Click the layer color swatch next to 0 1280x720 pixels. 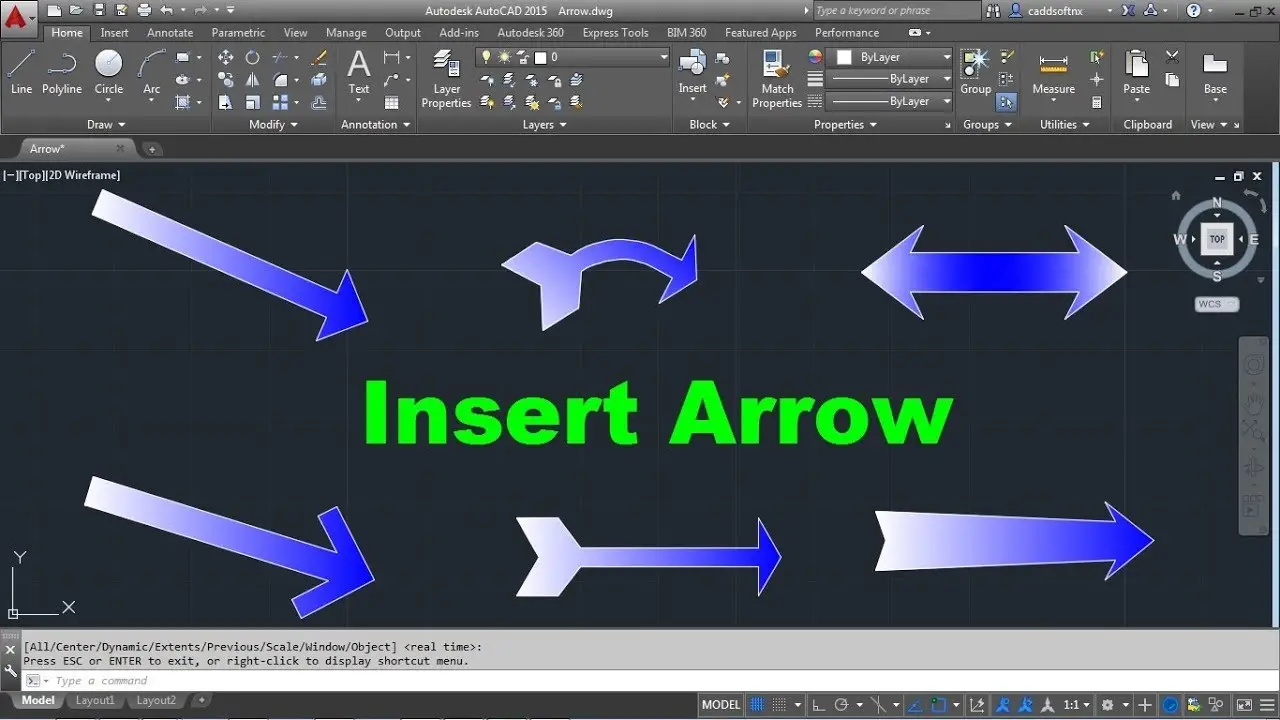coord(540,58)
